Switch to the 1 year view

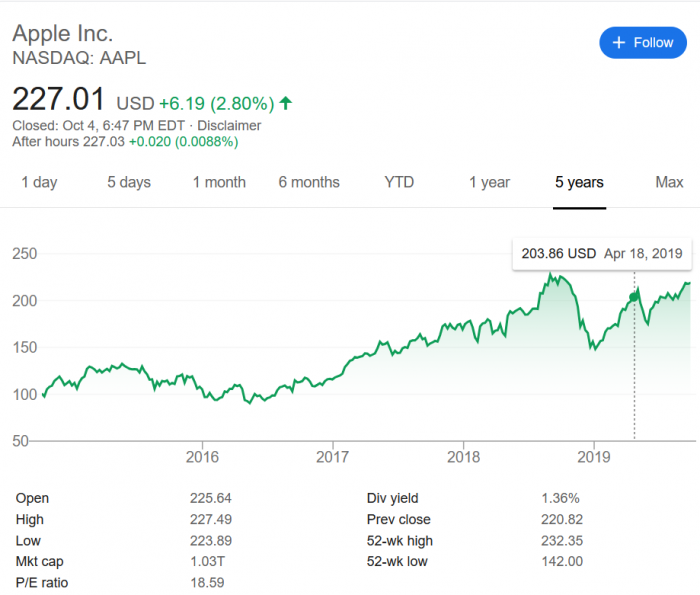click(489, 182)
